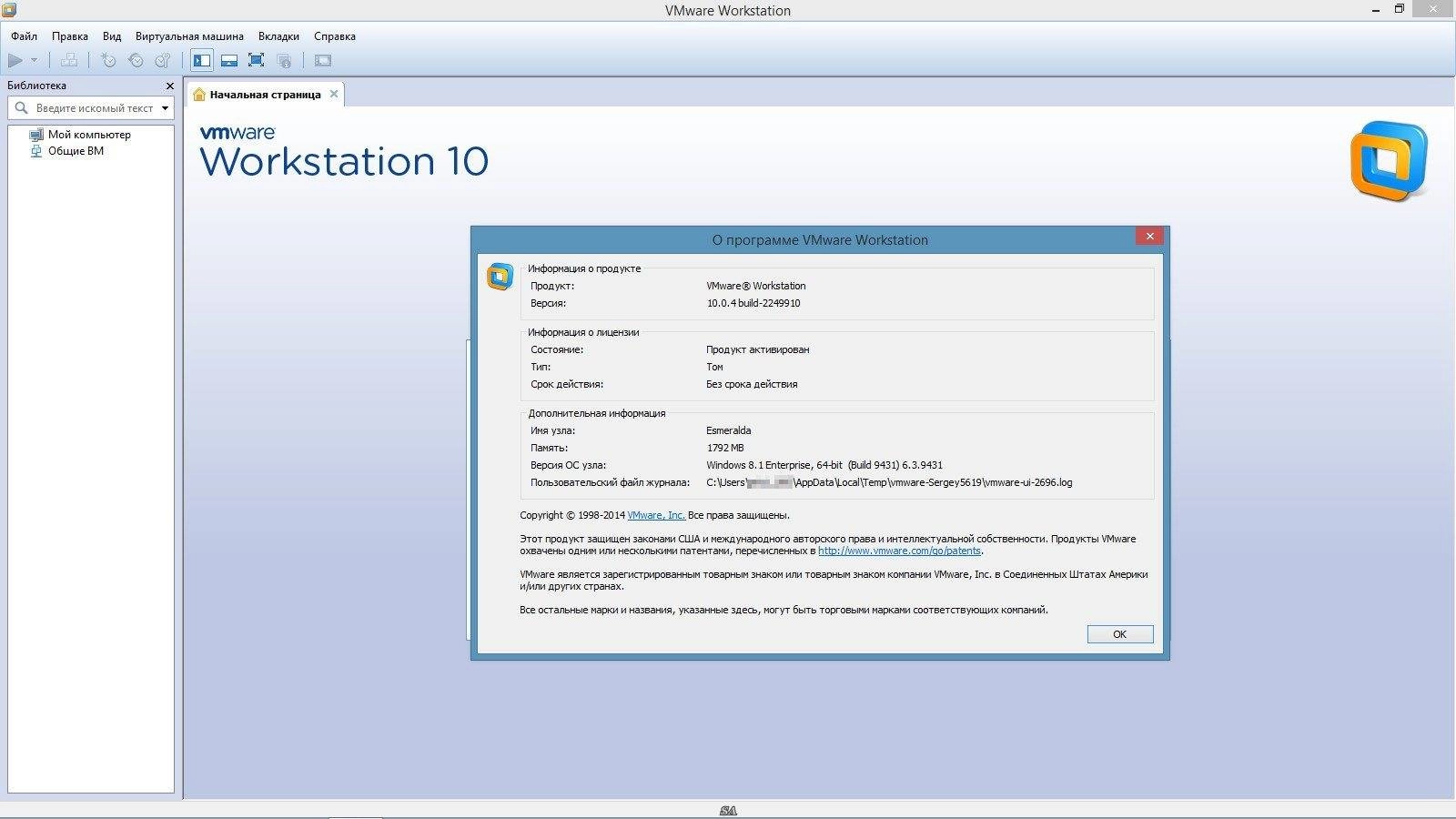Open the Справка menu
The width and height of the screenshot is (1456, 819).
335,36
